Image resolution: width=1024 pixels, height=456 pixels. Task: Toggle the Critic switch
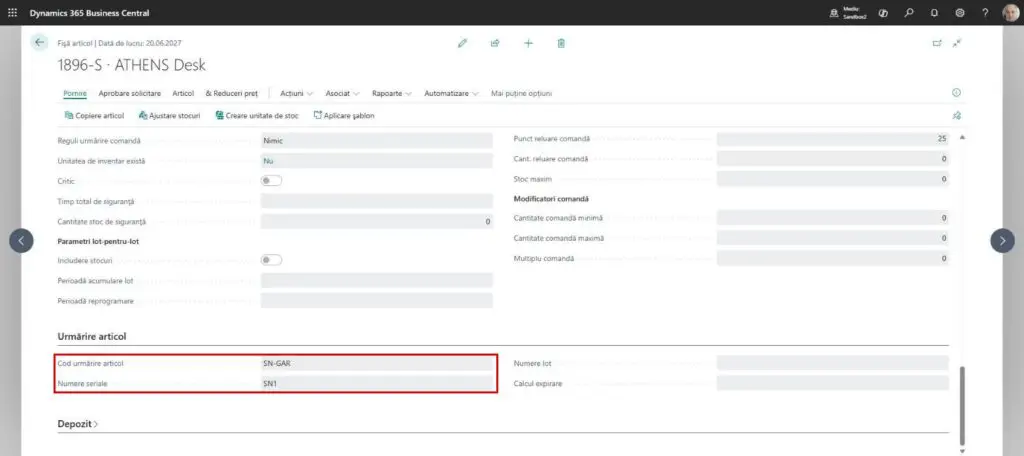[272, 180]
